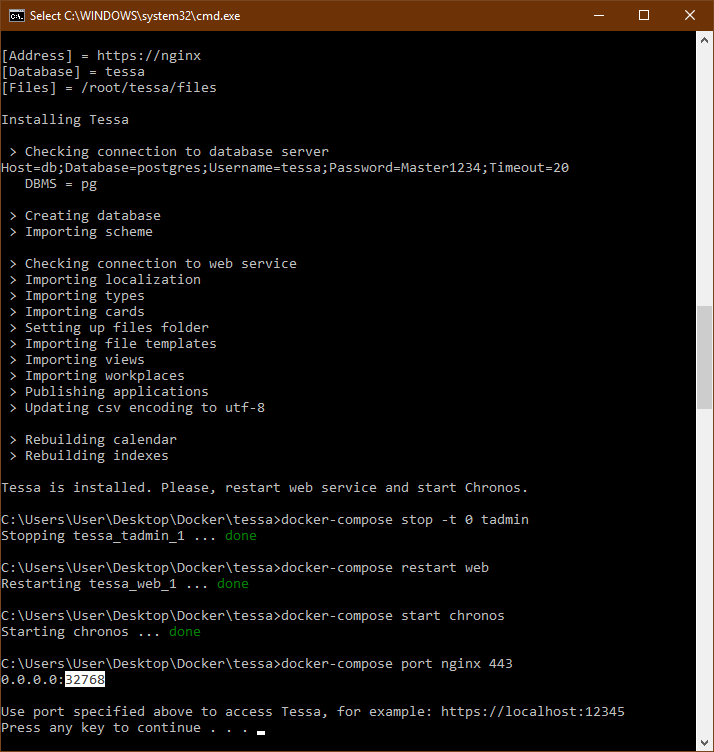Click the 'Importing views' line

tap(77, 359)
